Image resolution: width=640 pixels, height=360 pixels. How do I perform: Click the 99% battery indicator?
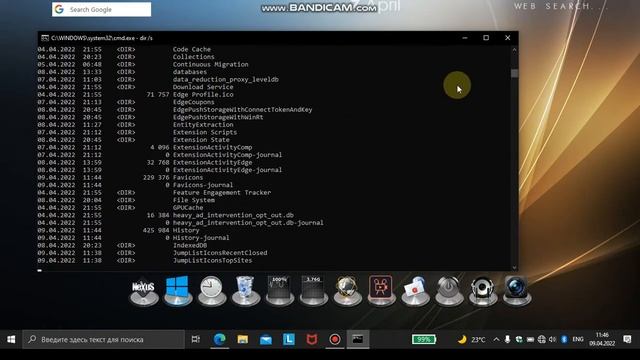coord(424,339)
